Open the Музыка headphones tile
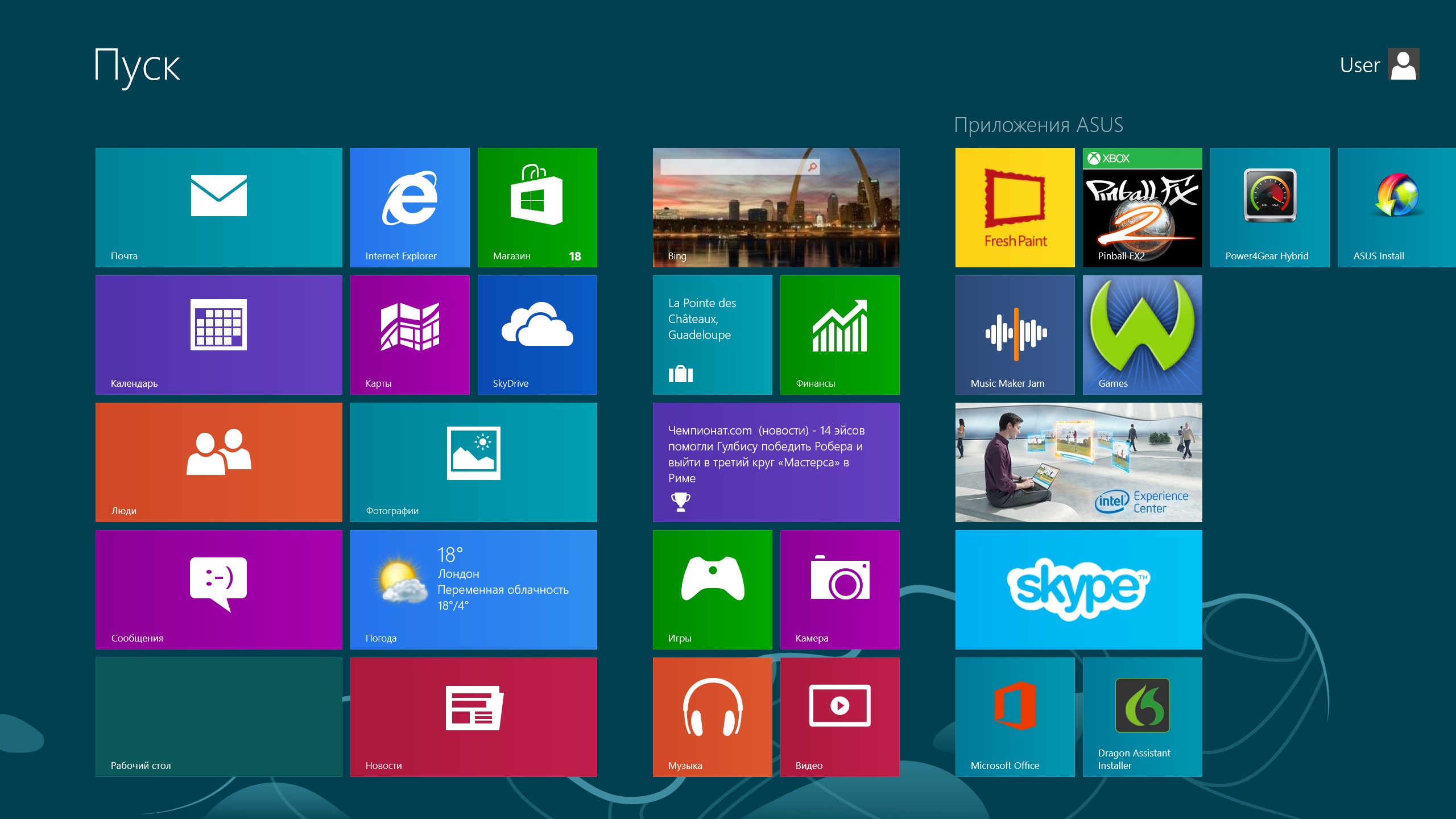1456x819 pixels. (712, 717)
